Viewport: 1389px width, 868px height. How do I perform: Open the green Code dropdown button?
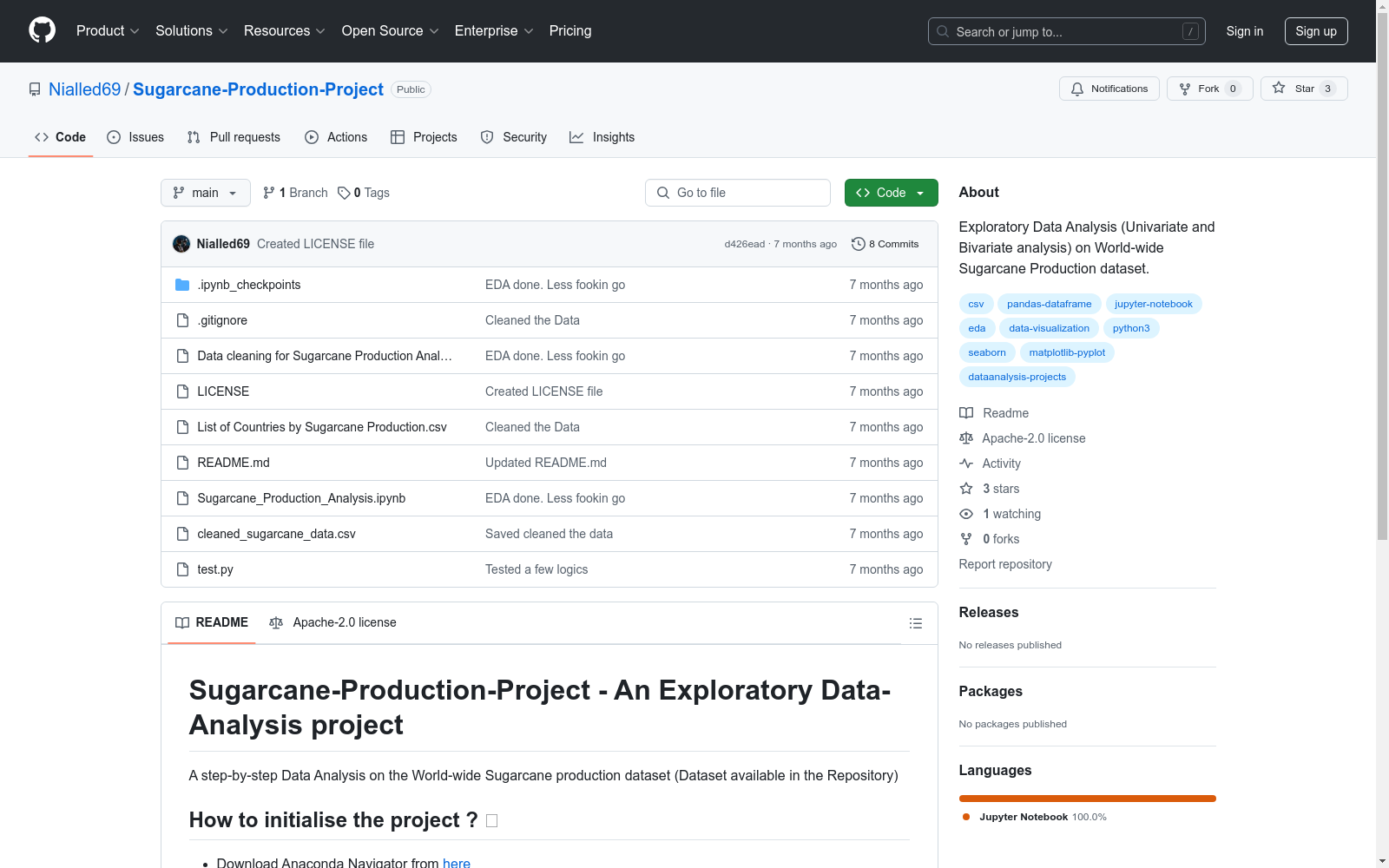click(x=891, y=193)
